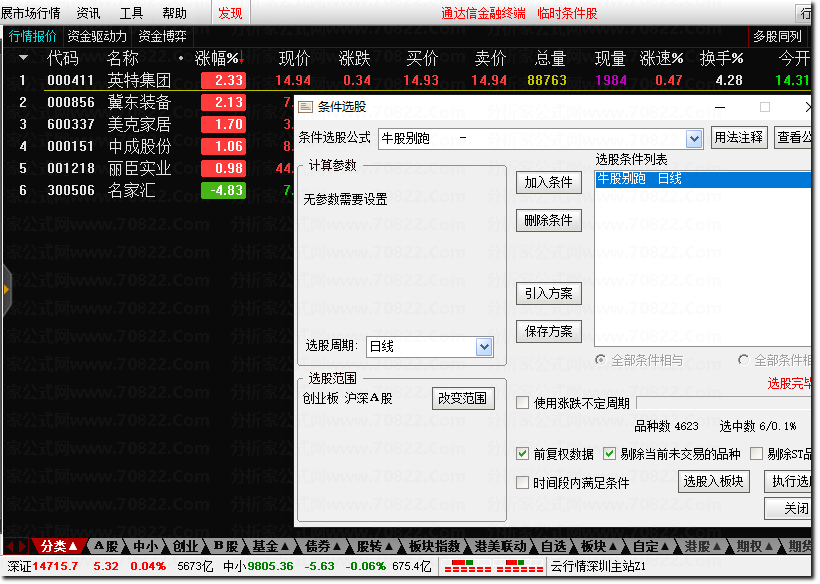
Task: Switch to the 中小 bottom tab
Action: (x=145, y=546)
